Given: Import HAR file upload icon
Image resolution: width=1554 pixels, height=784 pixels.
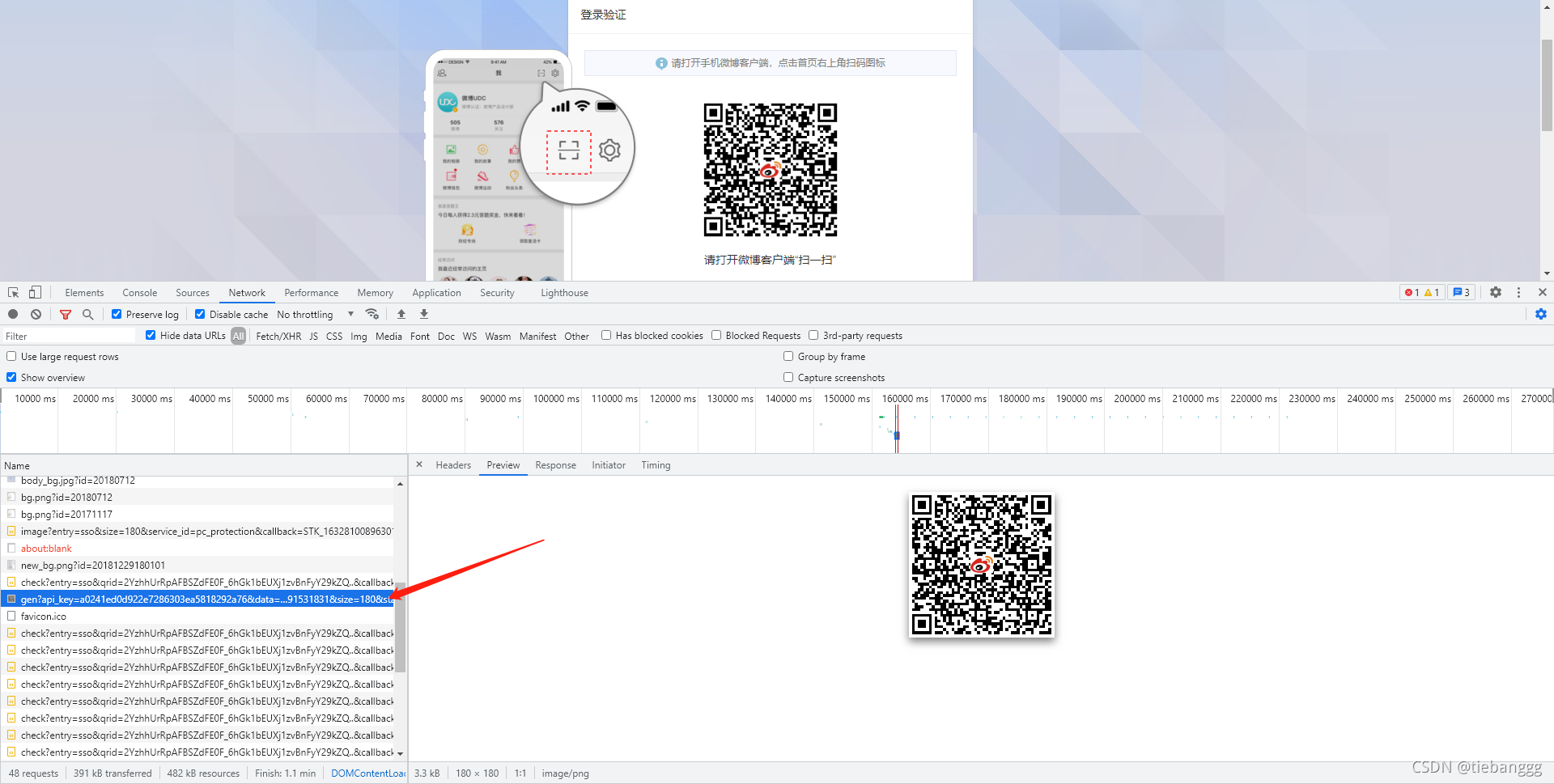Looking at the screenshot, I should [401, 314].
